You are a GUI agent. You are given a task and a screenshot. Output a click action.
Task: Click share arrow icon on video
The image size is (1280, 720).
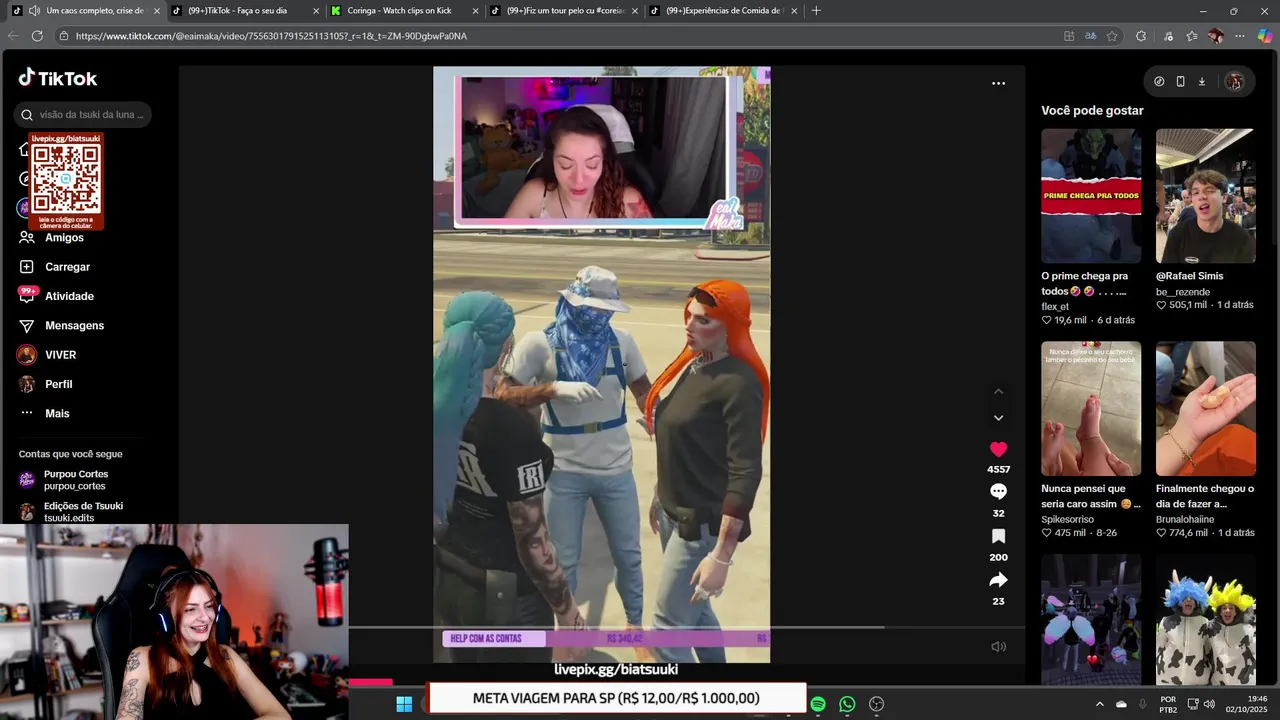click(x=998, y=580)
